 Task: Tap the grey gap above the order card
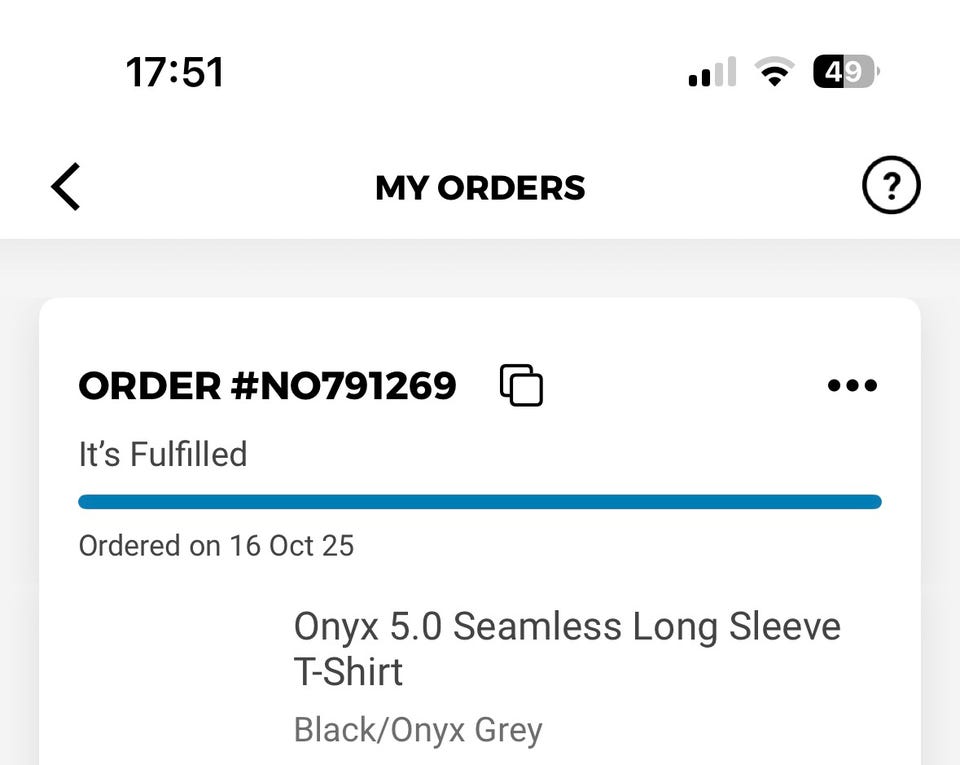tap(480, 268)
